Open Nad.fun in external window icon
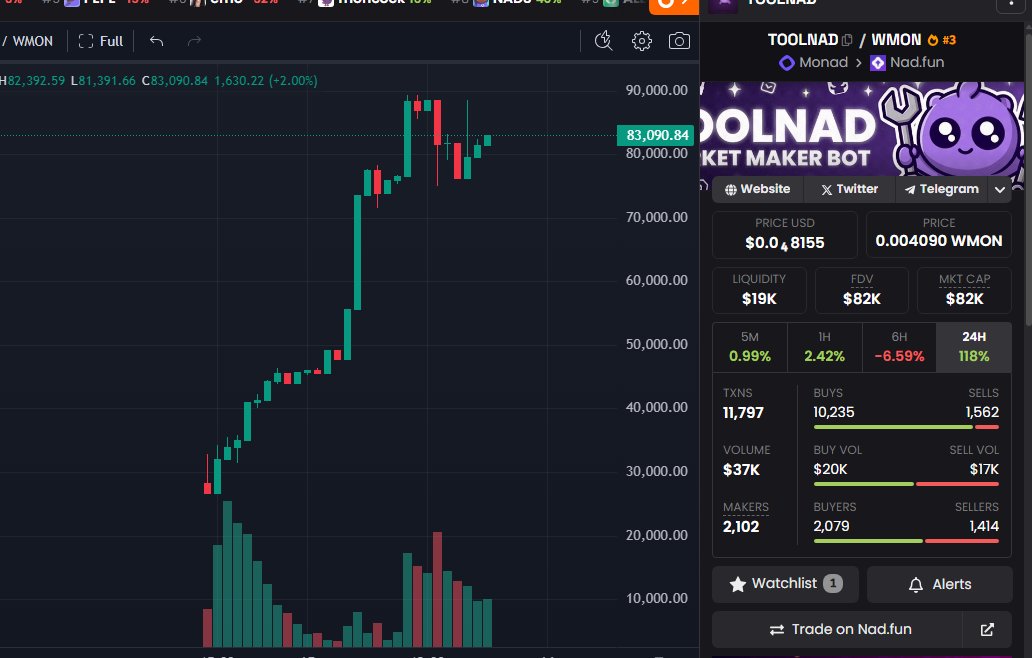1032x658 pixels. click(987, 630)
